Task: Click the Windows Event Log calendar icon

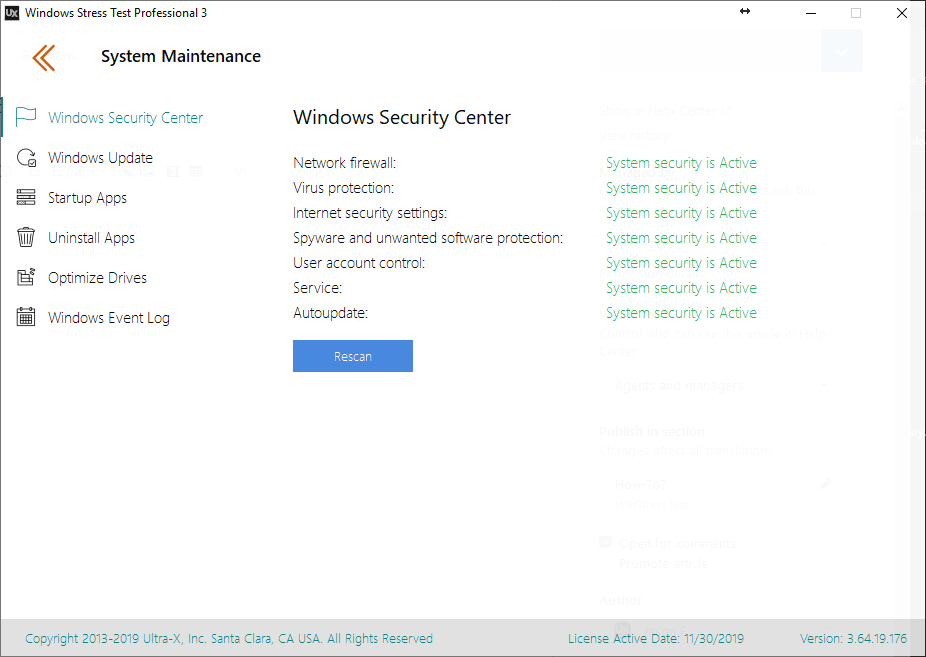Action: (27, 318)
